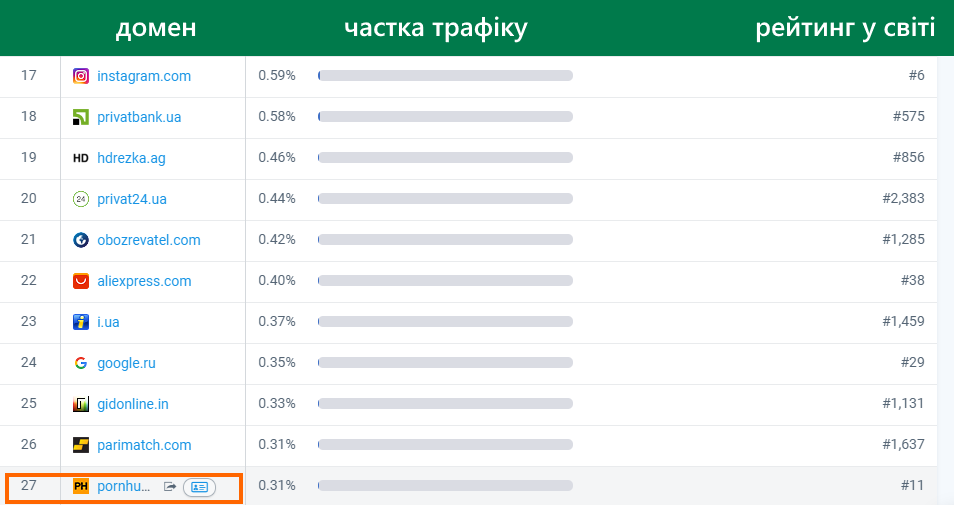Click the 'частка трафіку' column header
This screenshot has height=505, width=954.
435,28
